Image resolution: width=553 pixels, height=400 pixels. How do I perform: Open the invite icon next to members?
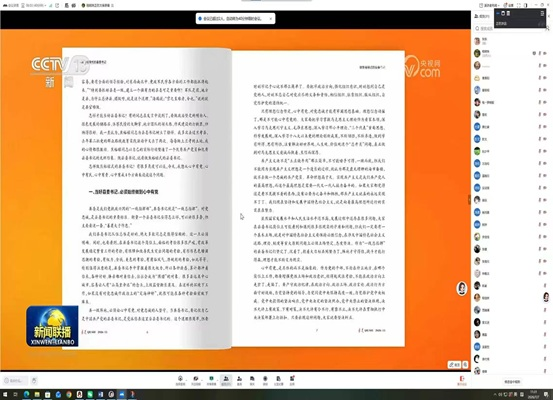[239, 378]
